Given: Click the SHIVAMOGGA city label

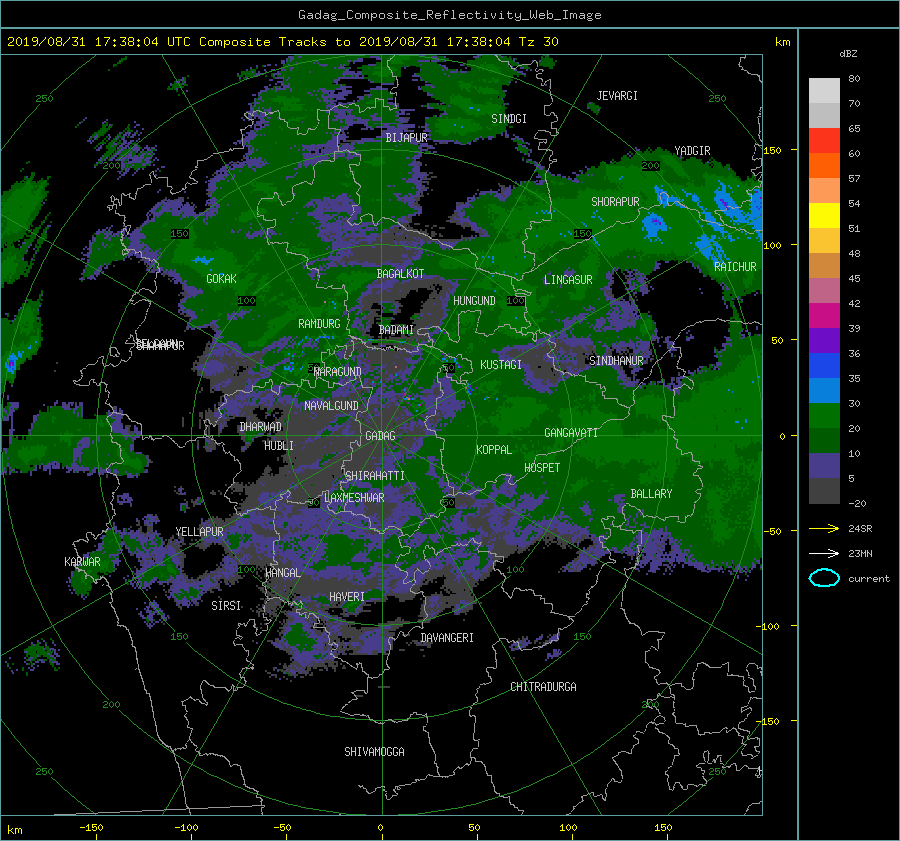Looking at the screenshot, I should (x=374, y=752).
